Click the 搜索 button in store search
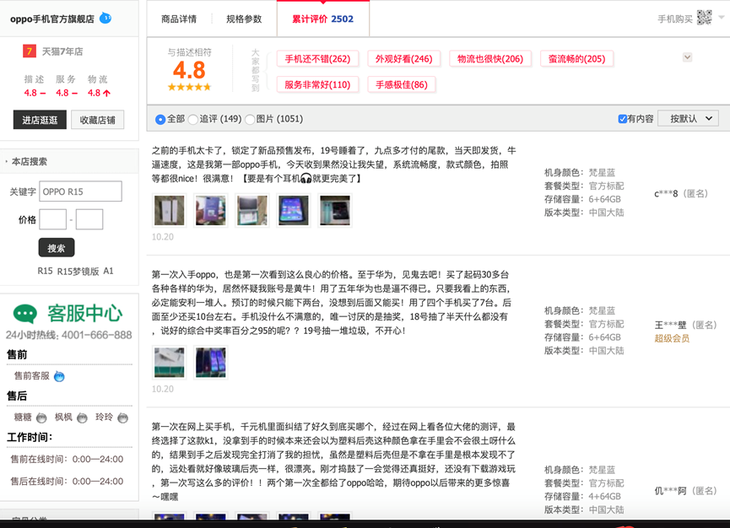Screen dimensions: 730x528 pyautogui.click(x=56, y=248)
